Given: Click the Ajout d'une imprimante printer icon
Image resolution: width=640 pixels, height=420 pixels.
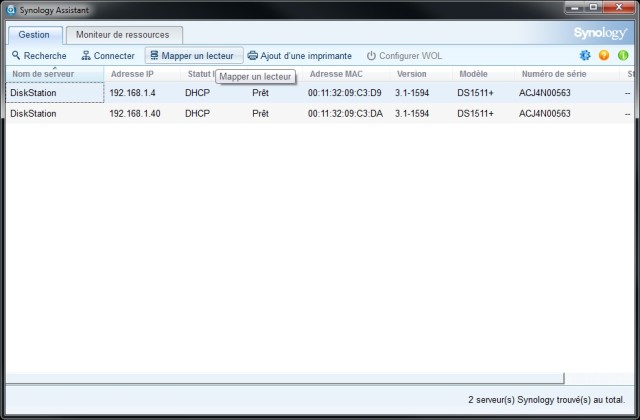Looking at the screenshot, I should coord(253,56).
